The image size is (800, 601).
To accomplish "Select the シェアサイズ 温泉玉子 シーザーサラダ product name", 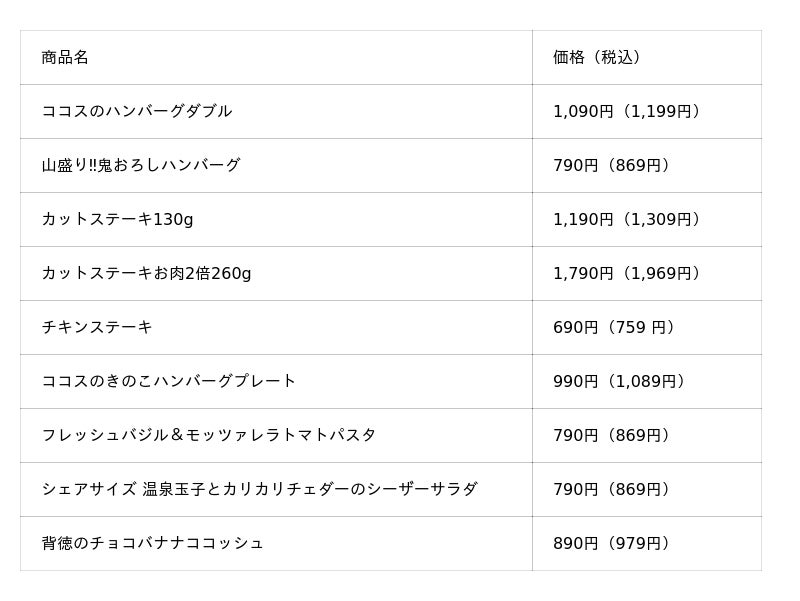I will point(259,489).
